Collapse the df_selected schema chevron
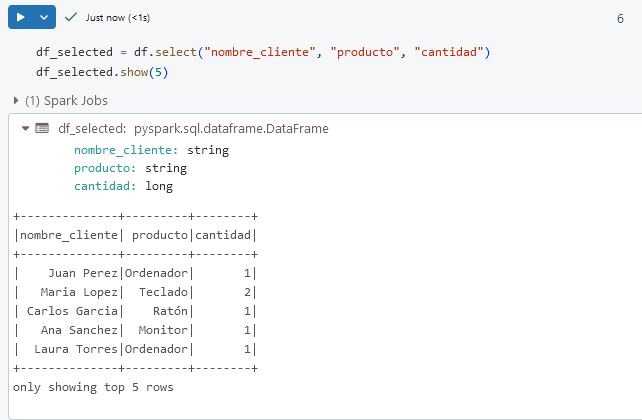642x420 pixels. 22,128
